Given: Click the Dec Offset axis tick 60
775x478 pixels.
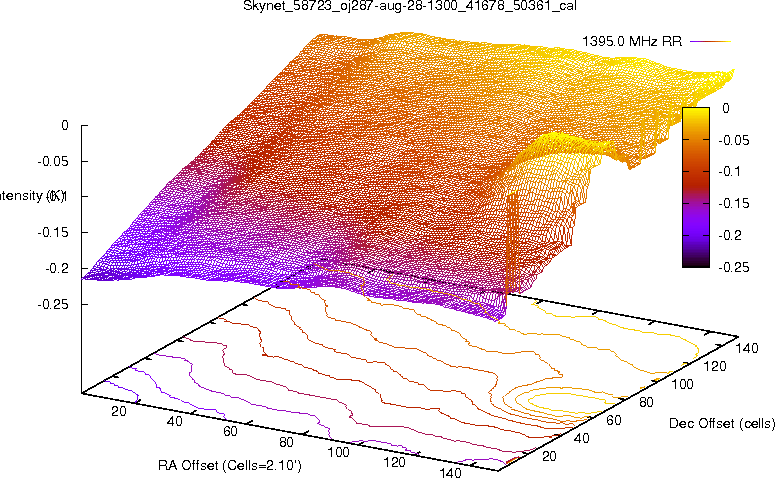Looking at the screenshot, I should [613, 420].
